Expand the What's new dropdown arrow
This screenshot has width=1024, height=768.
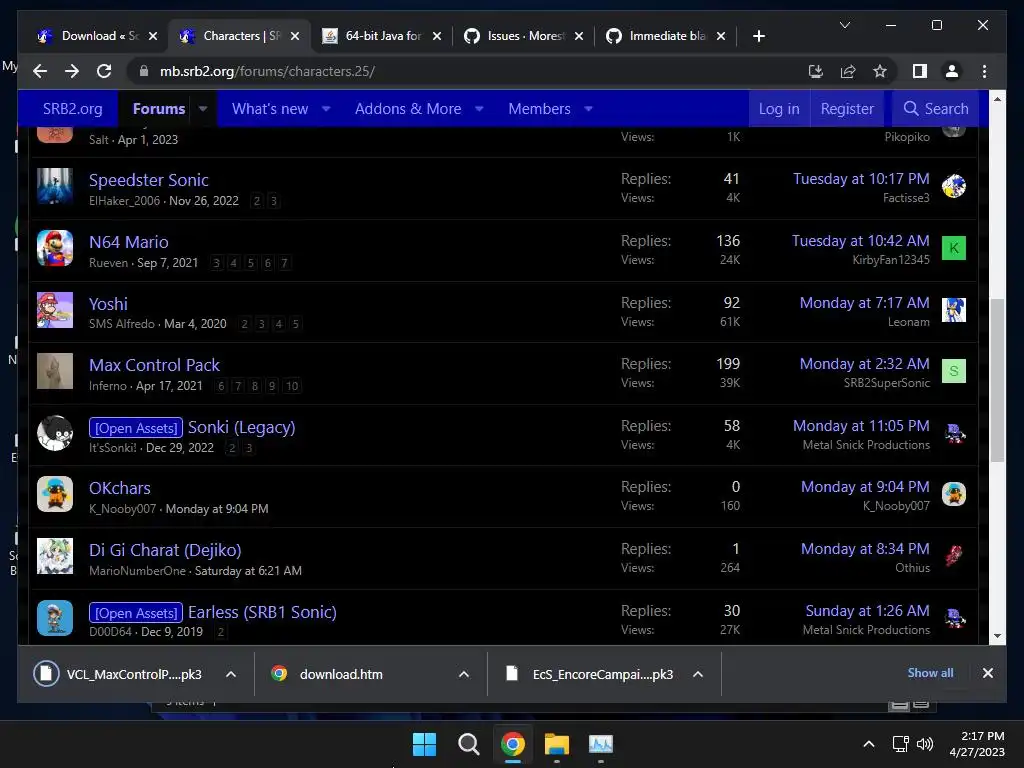326,109
